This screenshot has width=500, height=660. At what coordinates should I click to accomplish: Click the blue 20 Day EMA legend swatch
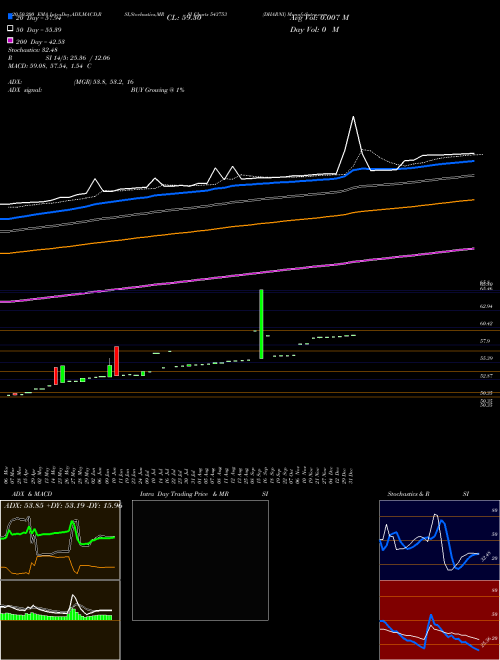[11, 17]
